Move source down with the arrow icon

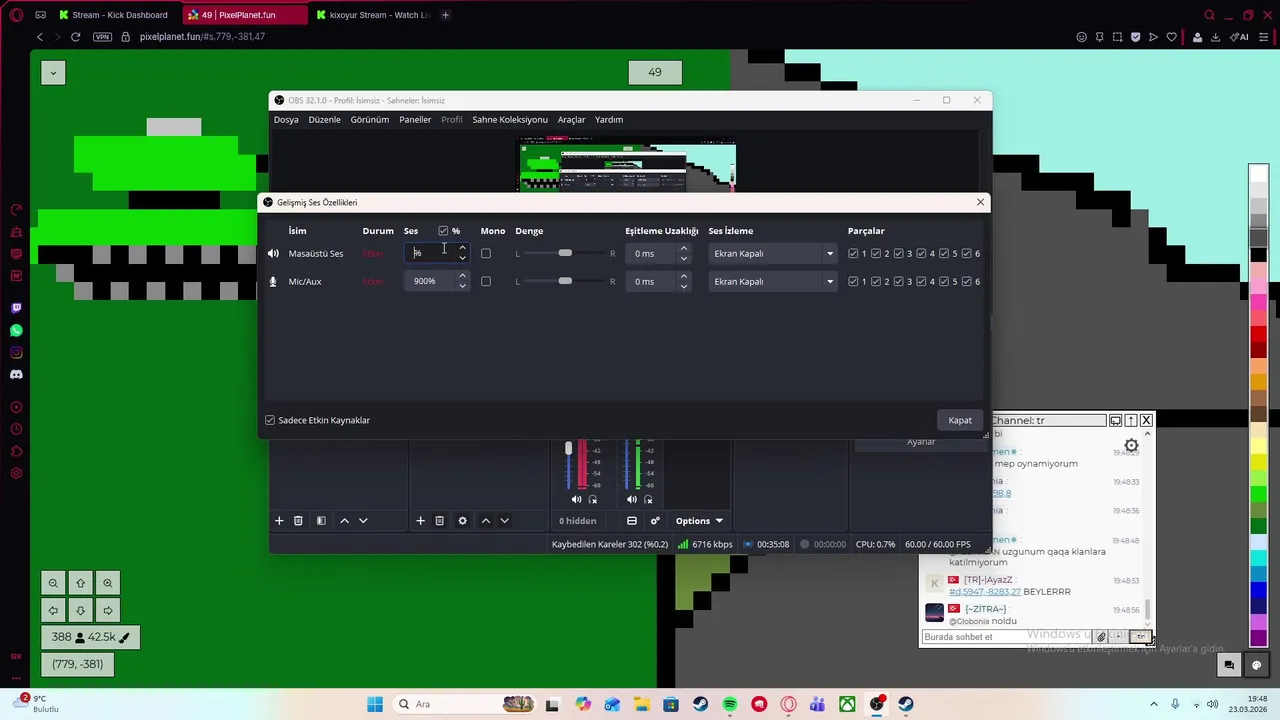(504, 520)
